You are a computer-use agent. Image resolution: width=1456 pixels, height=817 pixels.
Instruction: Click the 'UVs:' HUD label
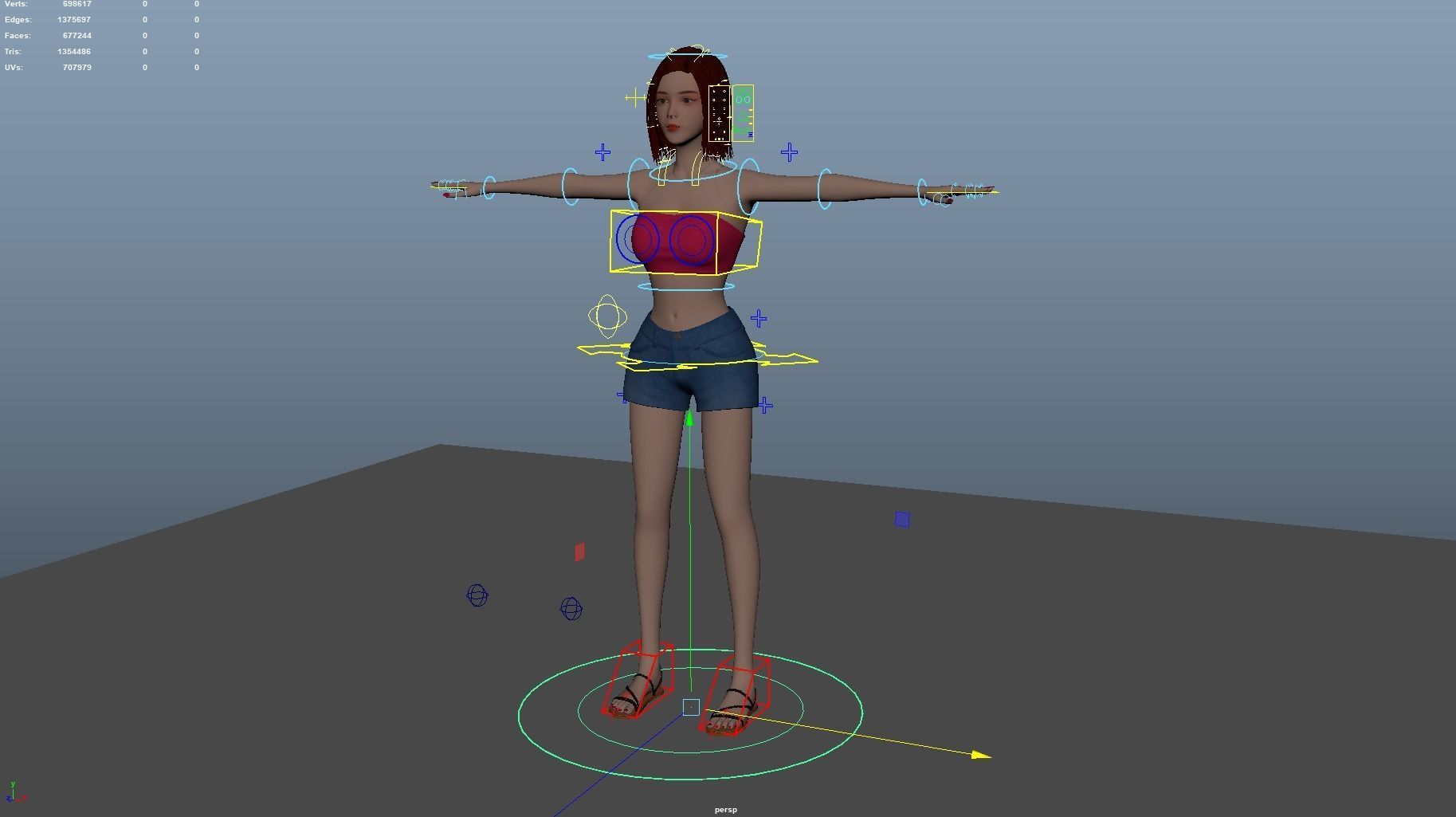pos(14,67)
